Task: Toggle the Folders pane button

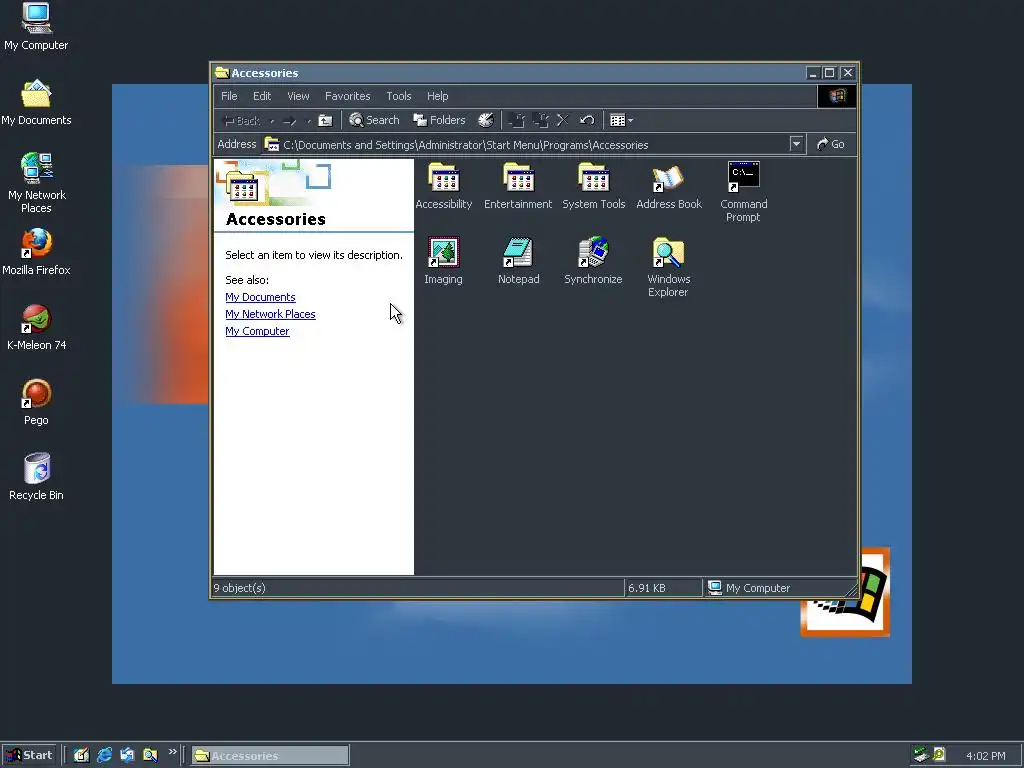Action: 440,120
